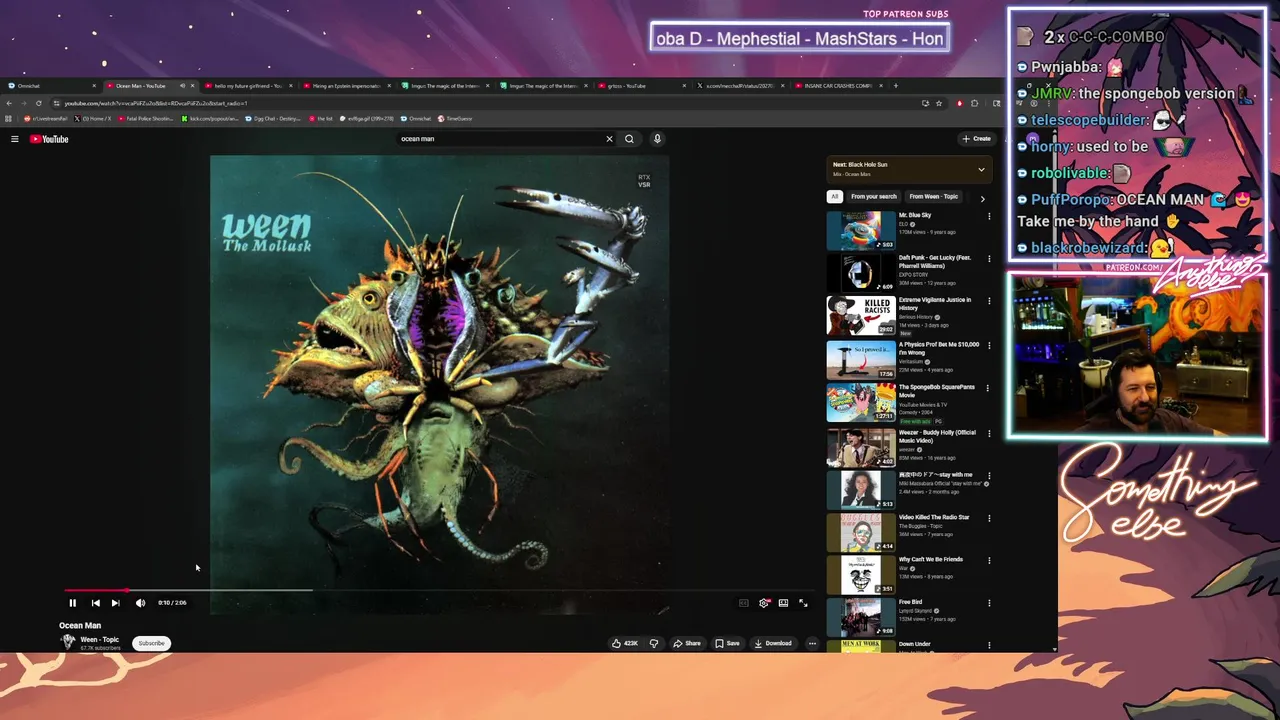The image size is (1280, 720).
Task: Open options for Mr. Blue Sky
Action: (989, 216)
